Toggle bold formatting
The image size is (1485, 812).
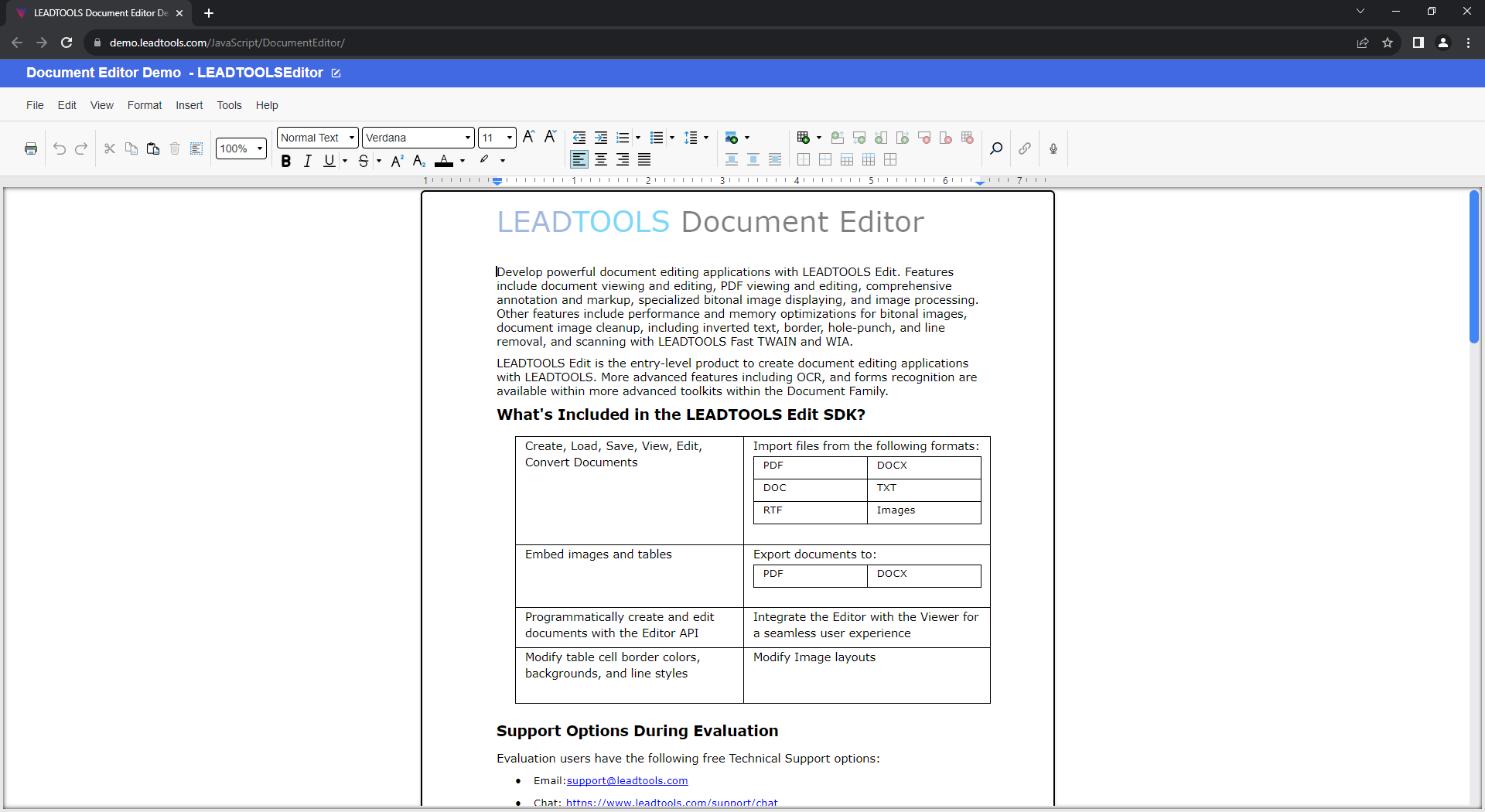click(x=286, y=160)
